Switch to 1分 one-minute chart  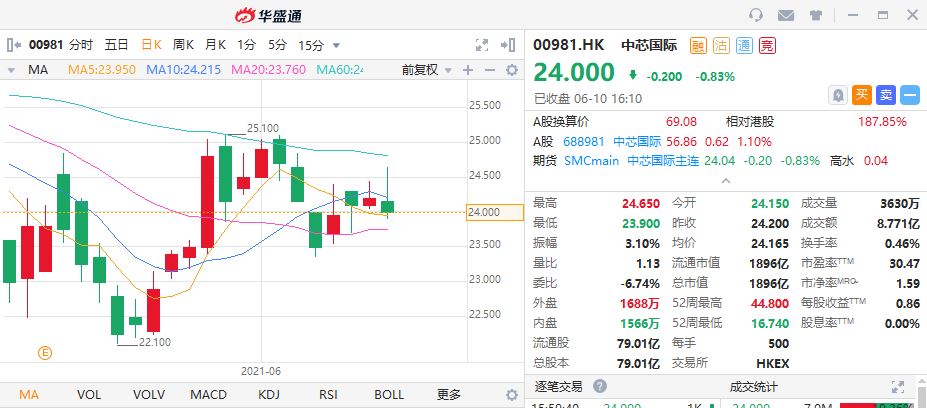(246, 44)
